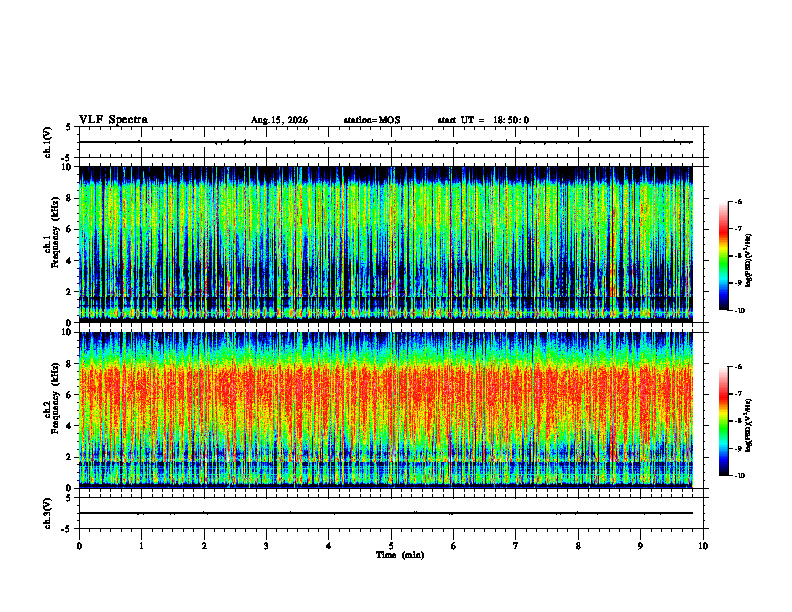Select the start time value "18:50:0"
The image size is (792, 612).
click(511, 120)
